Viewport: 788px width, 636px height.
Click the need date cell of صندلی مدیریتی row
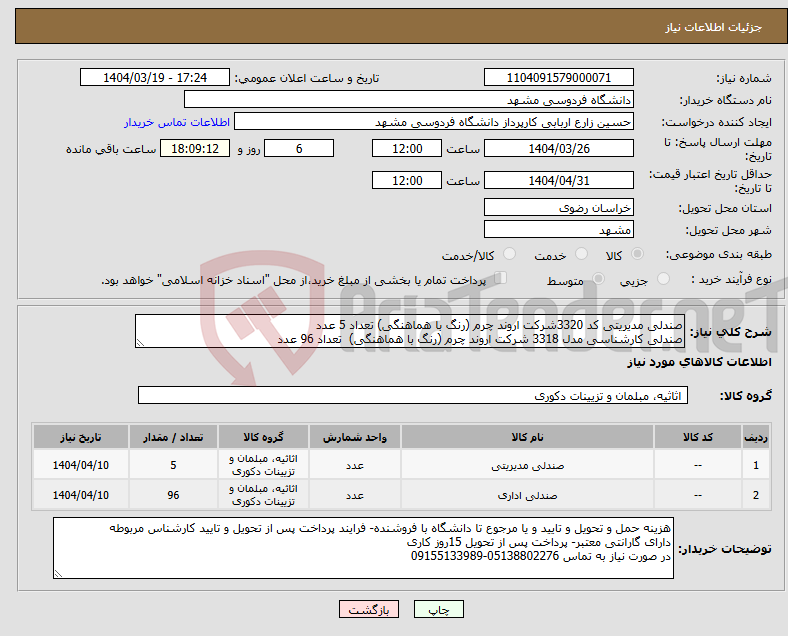coord(81,465)
